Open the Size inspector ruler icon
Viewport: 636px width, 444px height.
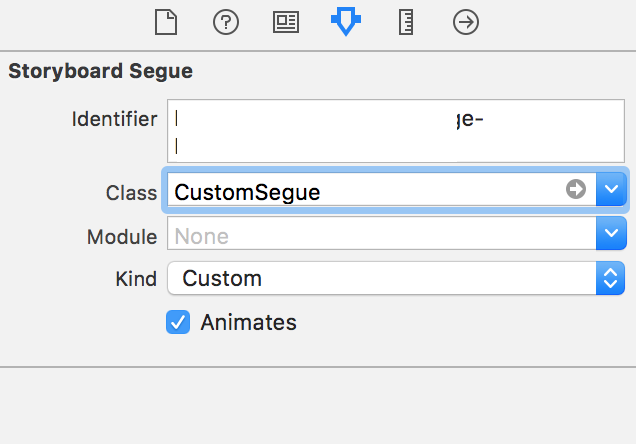(x=406, y=22)
